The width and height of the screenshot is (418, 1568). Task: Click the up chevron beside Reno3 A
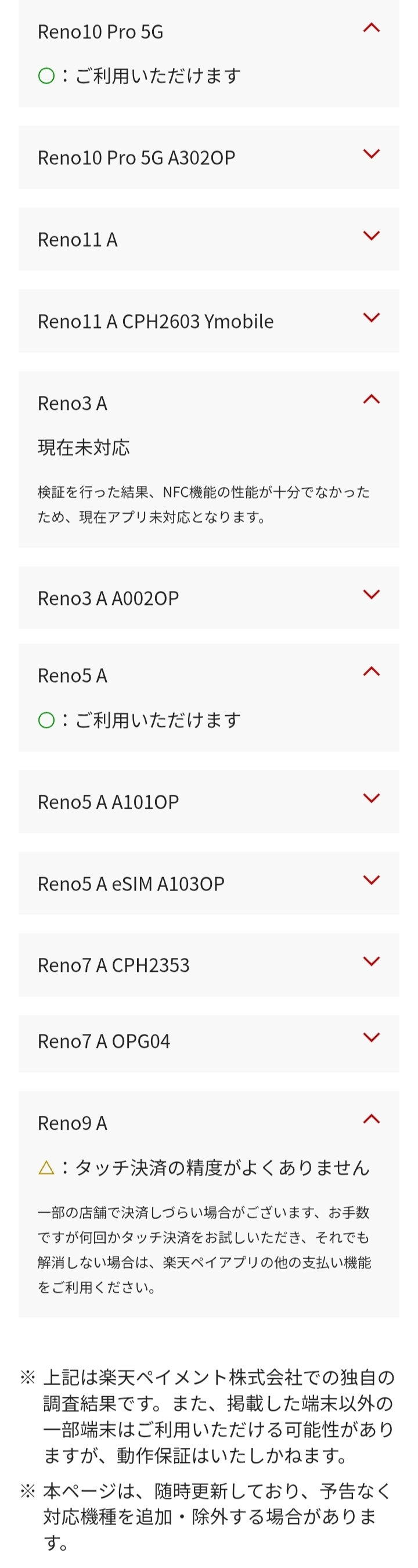tap(371, 399)
